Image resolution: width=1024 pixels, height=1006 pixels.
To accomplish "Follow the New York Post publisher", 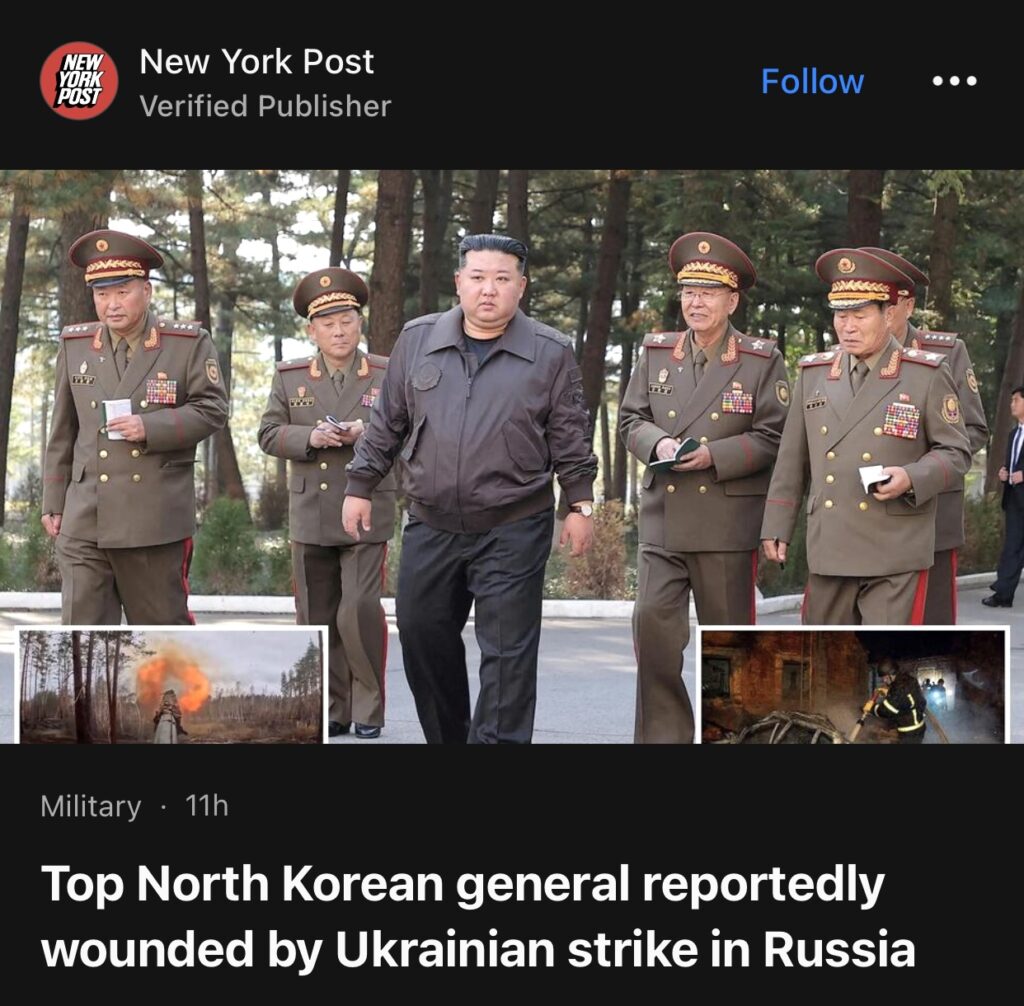I will pyautogui.click(x=812, y=81).
